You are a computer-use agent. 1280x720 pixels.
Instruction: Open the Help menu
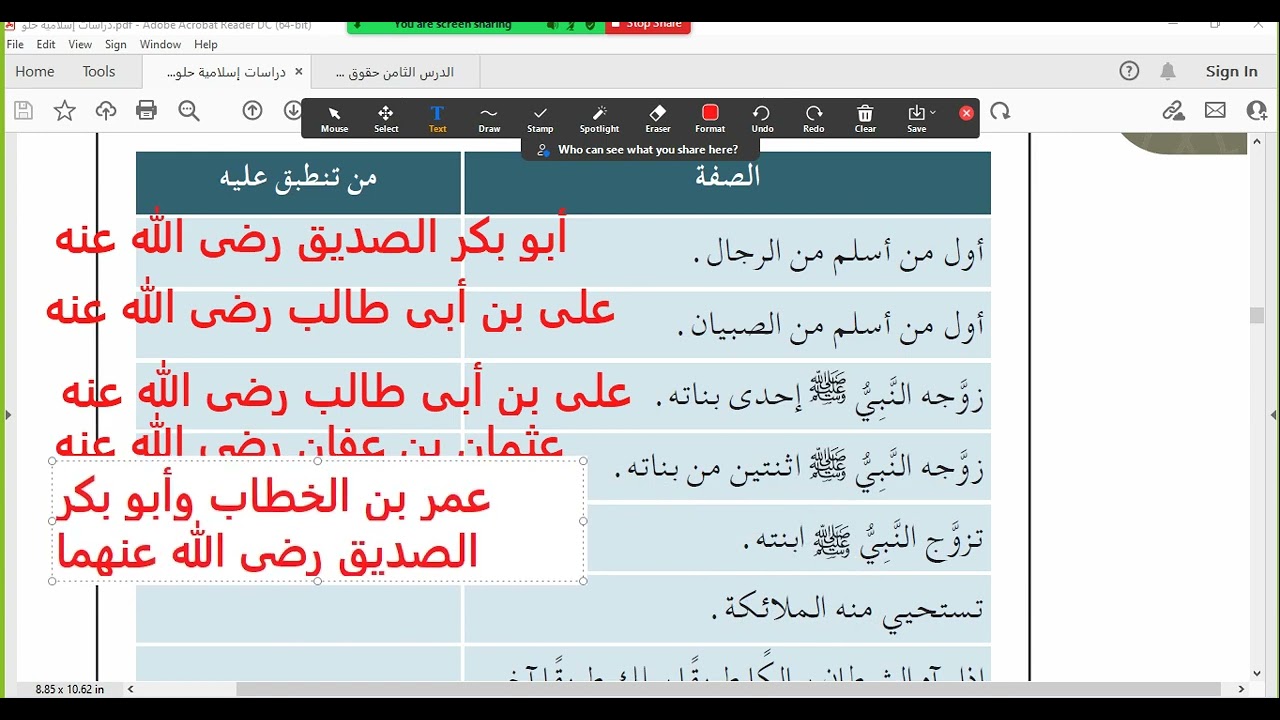[x=206, y=45]
